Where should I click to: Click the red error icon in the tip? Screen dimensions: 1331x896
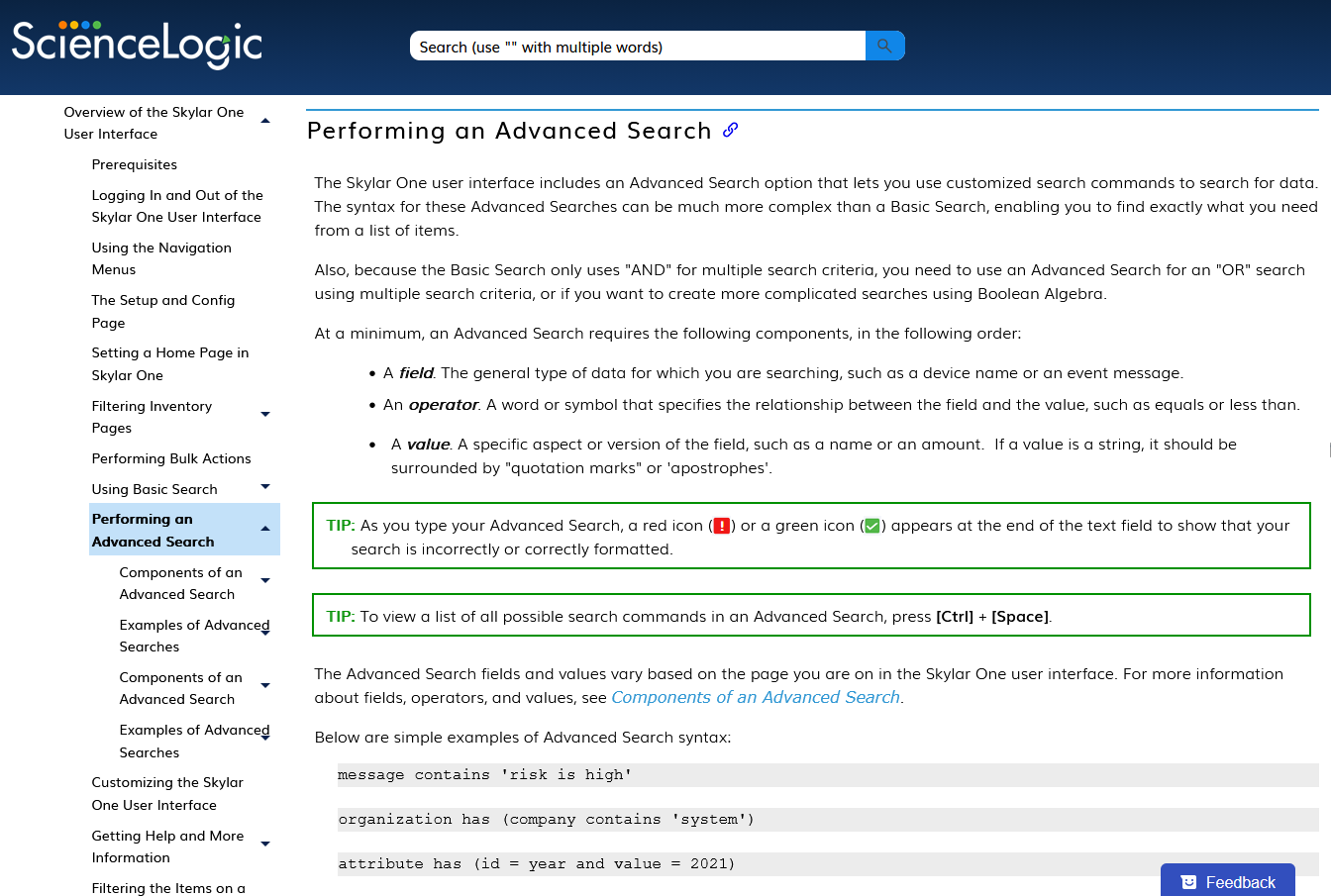pyautogui.click(x=722, y=526)
